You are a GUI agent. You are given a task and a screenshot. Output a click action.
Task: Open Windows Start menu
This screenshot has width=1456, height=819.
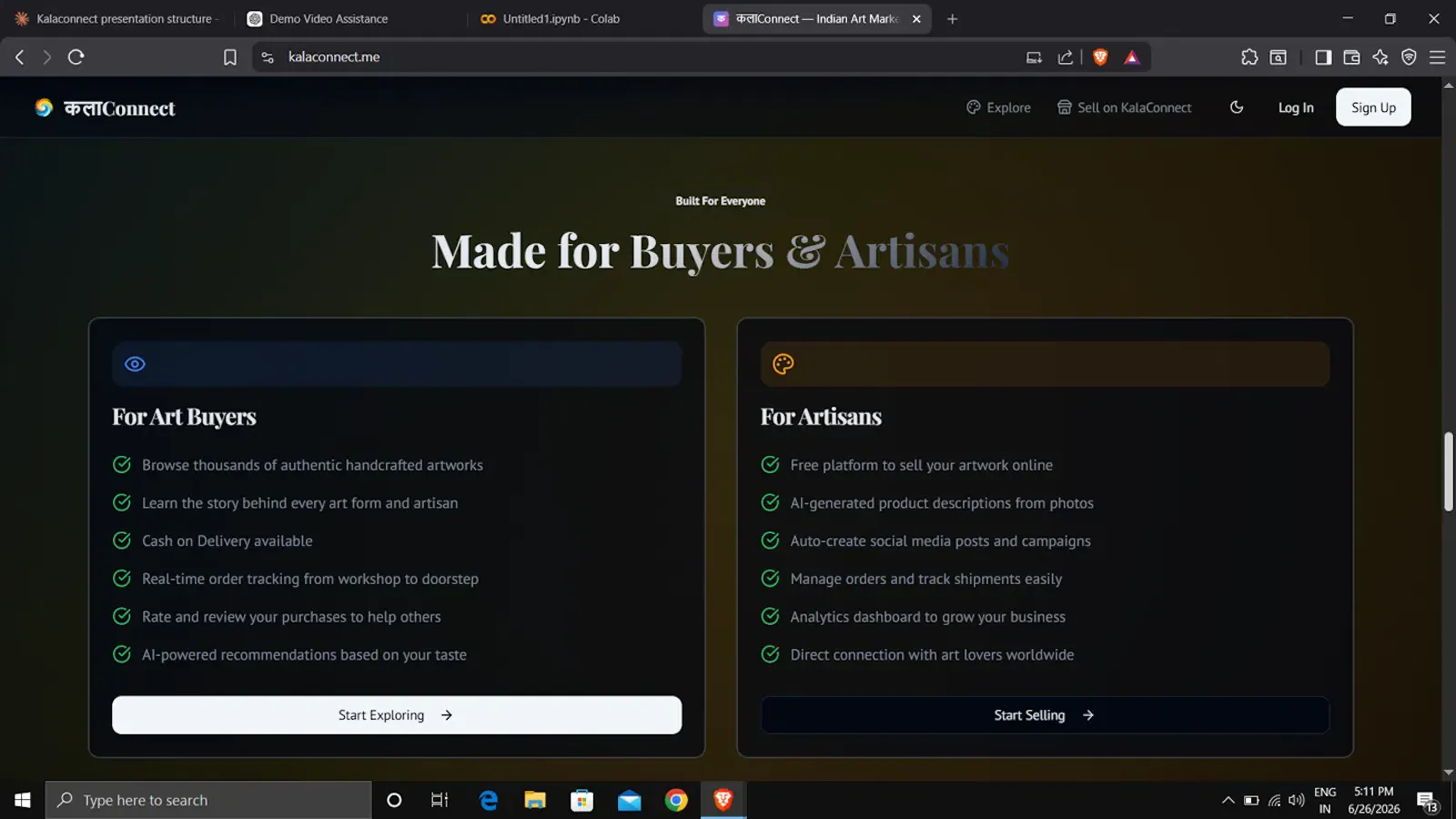[23, 800]
